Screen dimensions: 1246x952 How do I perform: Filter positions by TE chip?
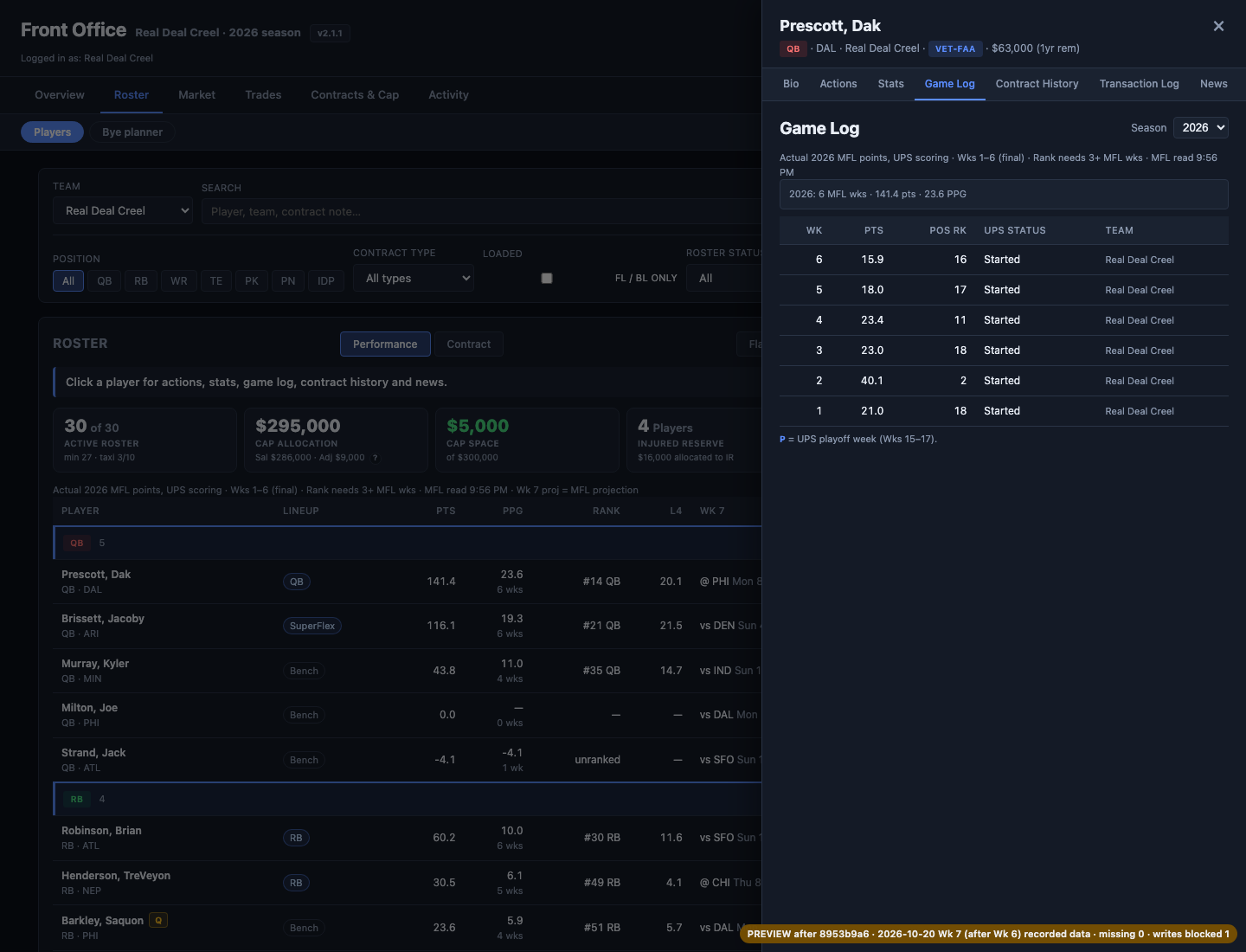click(x=216, y=281)
